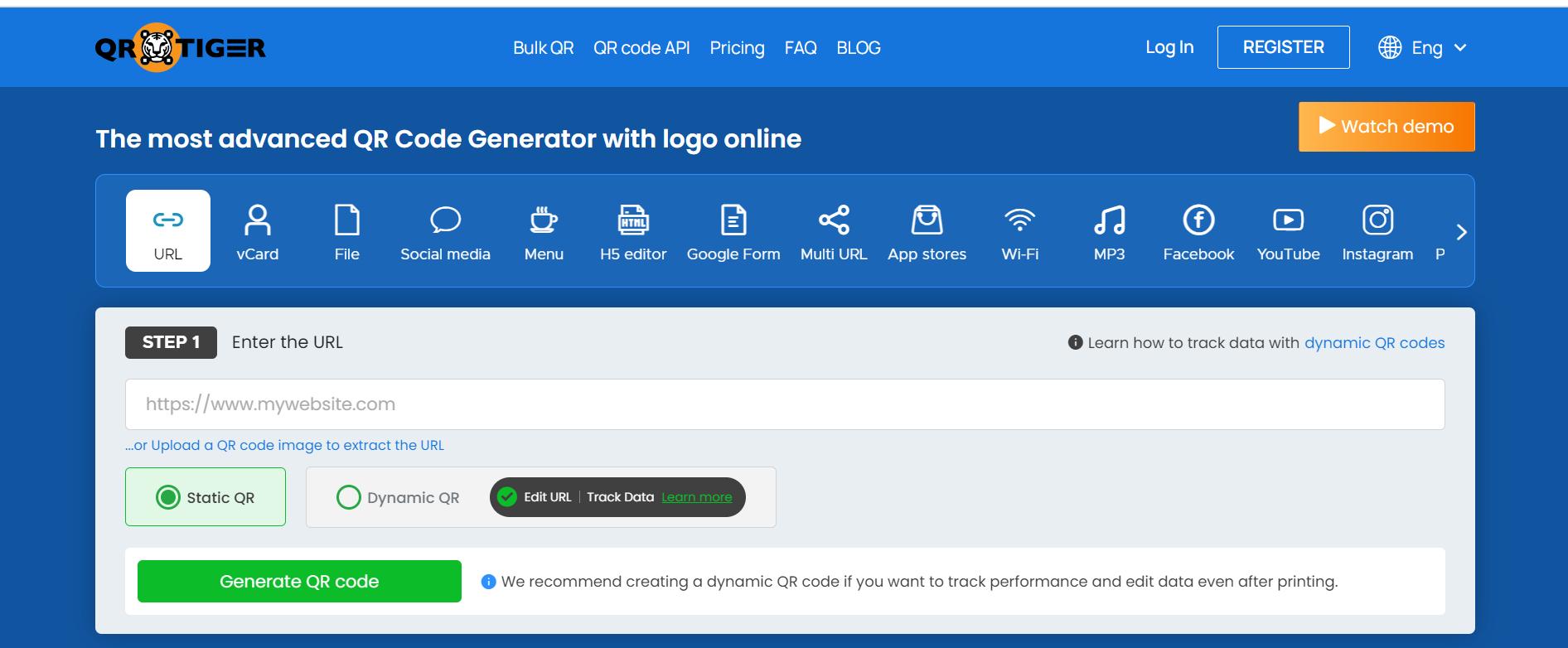This screenshot has height=648, width=1568.
Task: Open Pricing in the top navigation
Action: point(737,48)
